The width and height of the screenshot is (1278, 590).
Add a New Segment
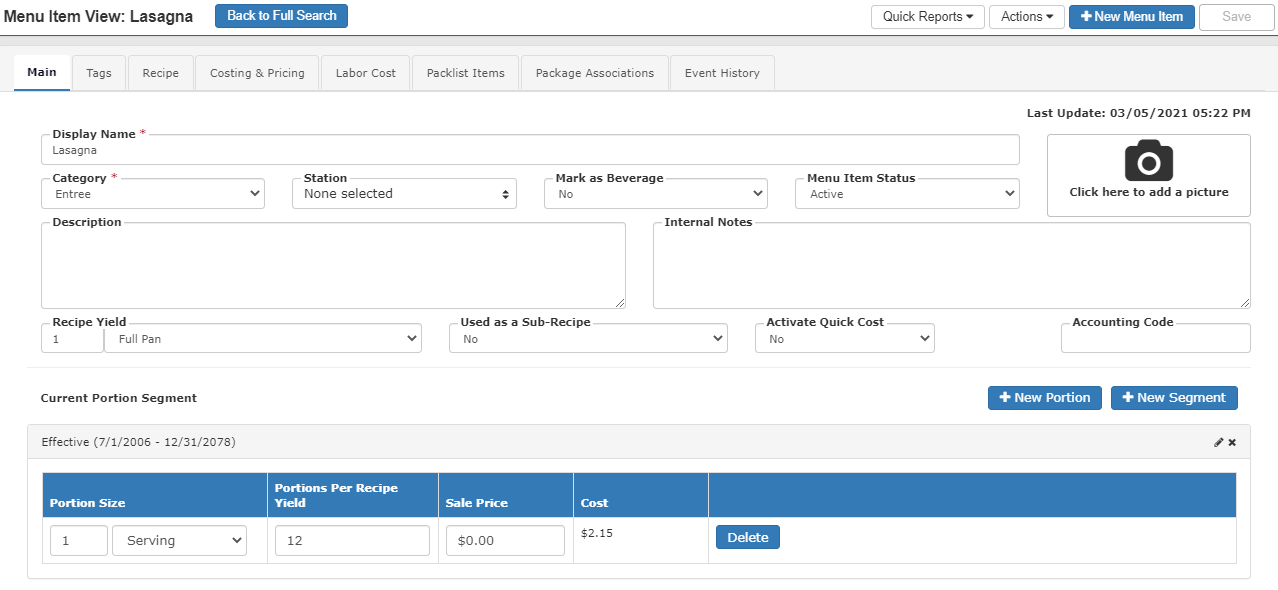point(1174,398)
